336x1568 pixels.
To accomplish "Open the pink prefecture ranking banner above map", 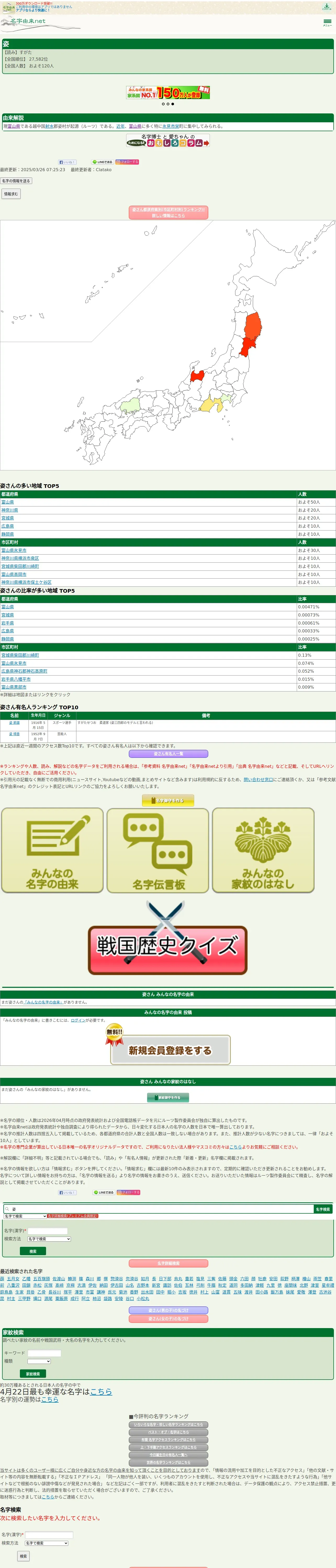I will (168, 212).
